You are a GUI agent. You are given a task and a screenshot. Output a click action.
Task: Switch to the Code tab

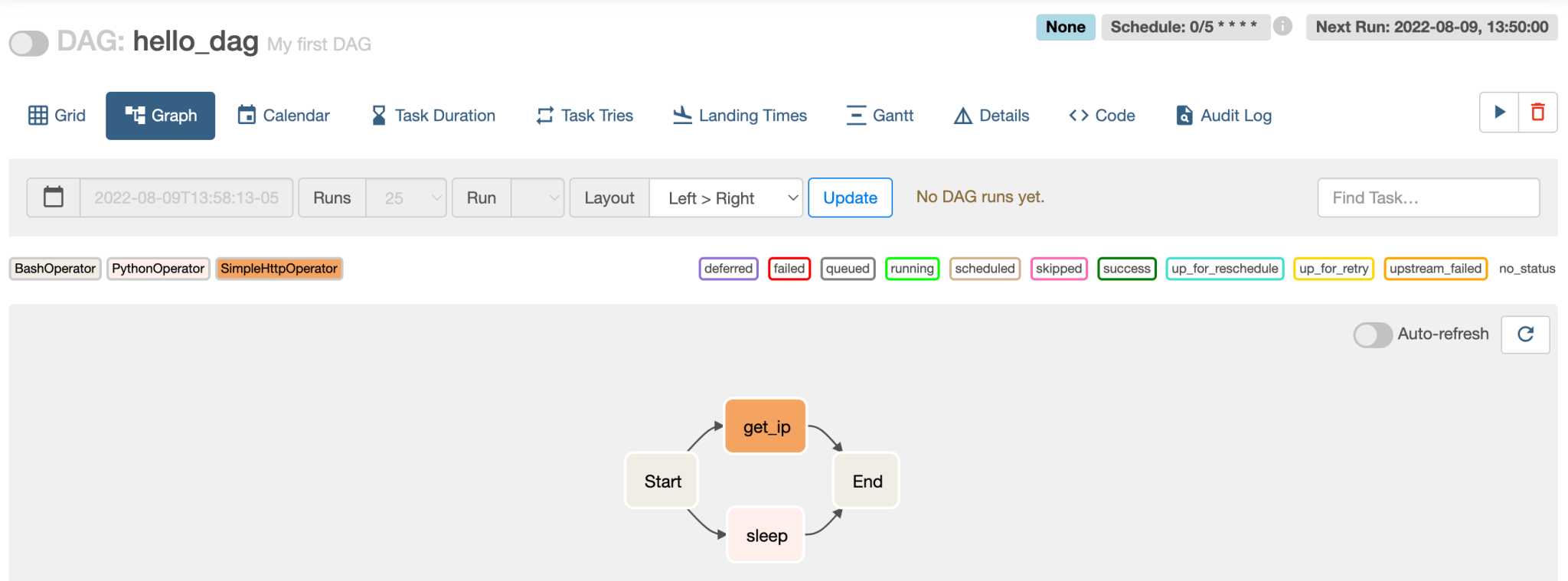[1102, 116]
